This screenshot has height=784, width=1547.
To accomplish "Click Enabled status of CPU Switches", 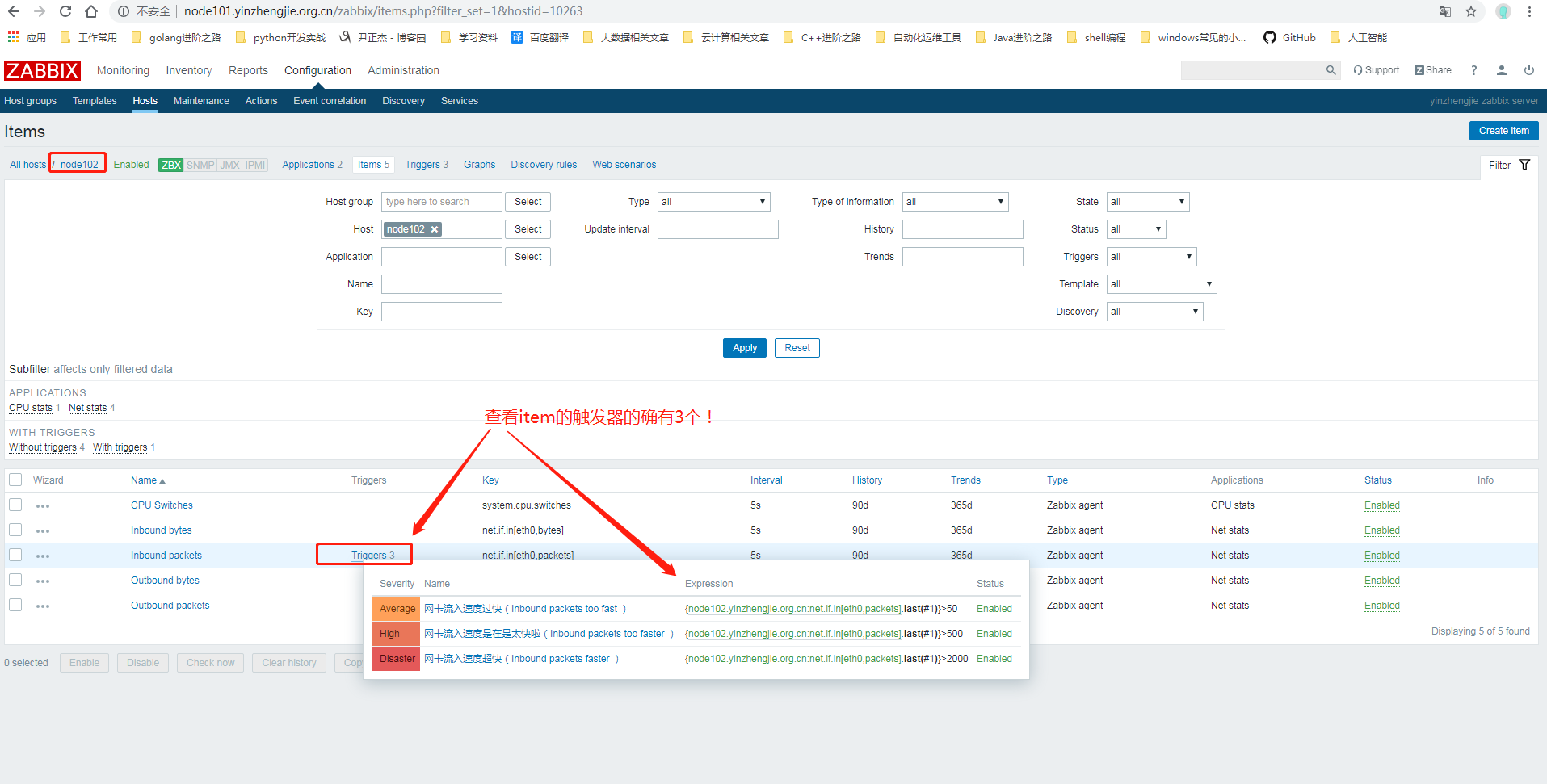I will pyautogui.click(x=1381, y=505).
